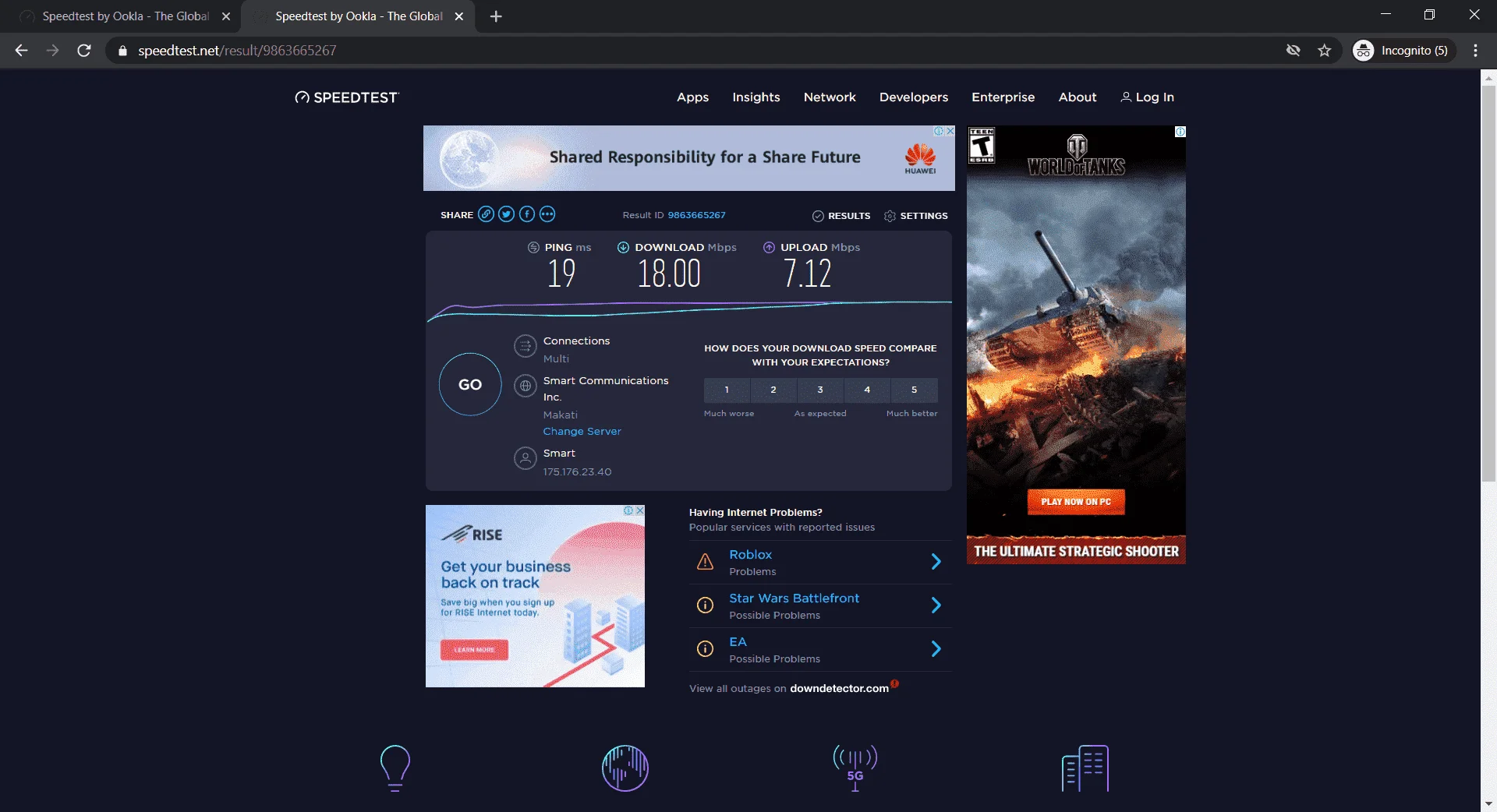This screenshot has width=1497, height=812.
Task: Go back to previous page
Action: 22,51
